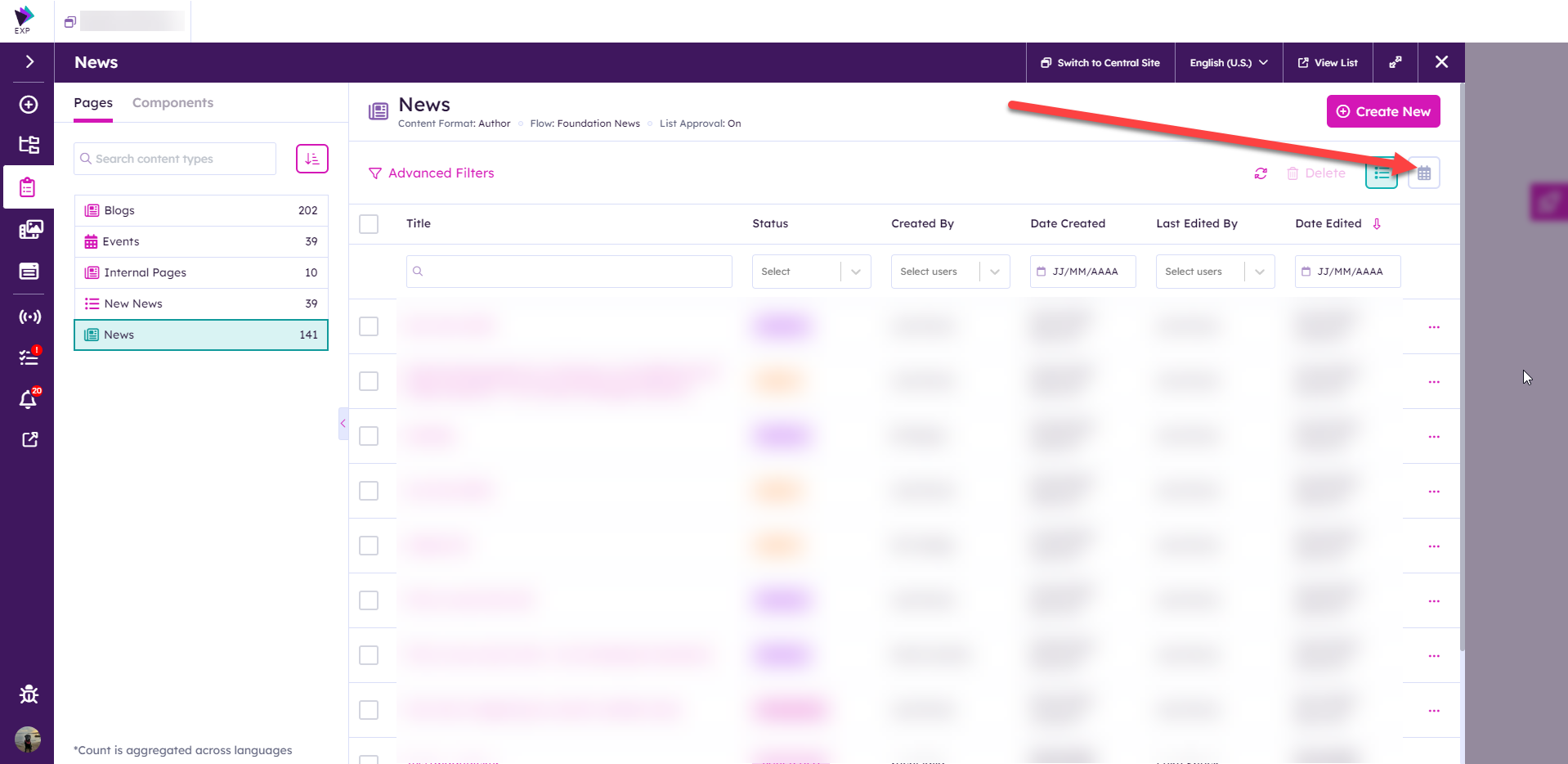
Task: Open Created By select users dropdown
Action: [x=950, y=272]
